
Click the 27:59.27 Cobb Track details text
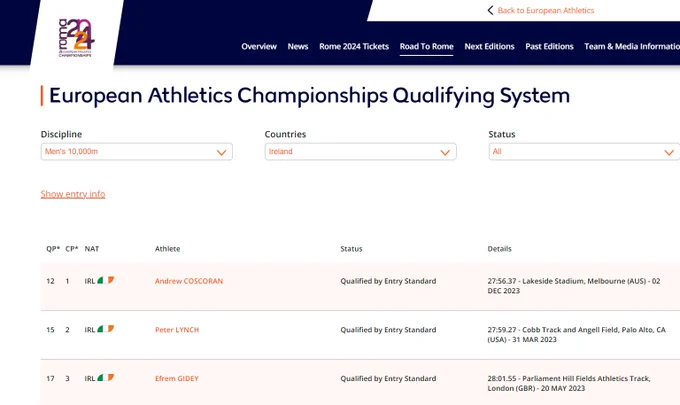pyautogui.click(x=576, y=334)
